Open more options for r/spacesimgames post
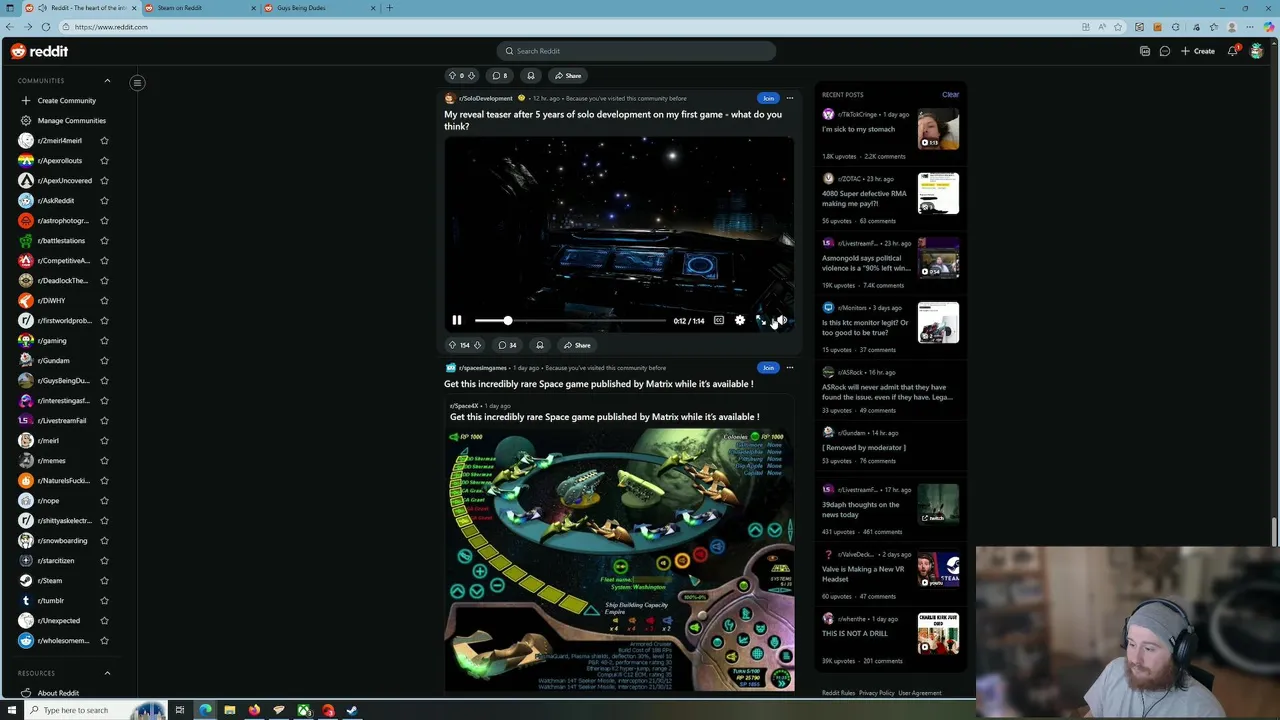The image size is (1280, 720). [790, 368]
